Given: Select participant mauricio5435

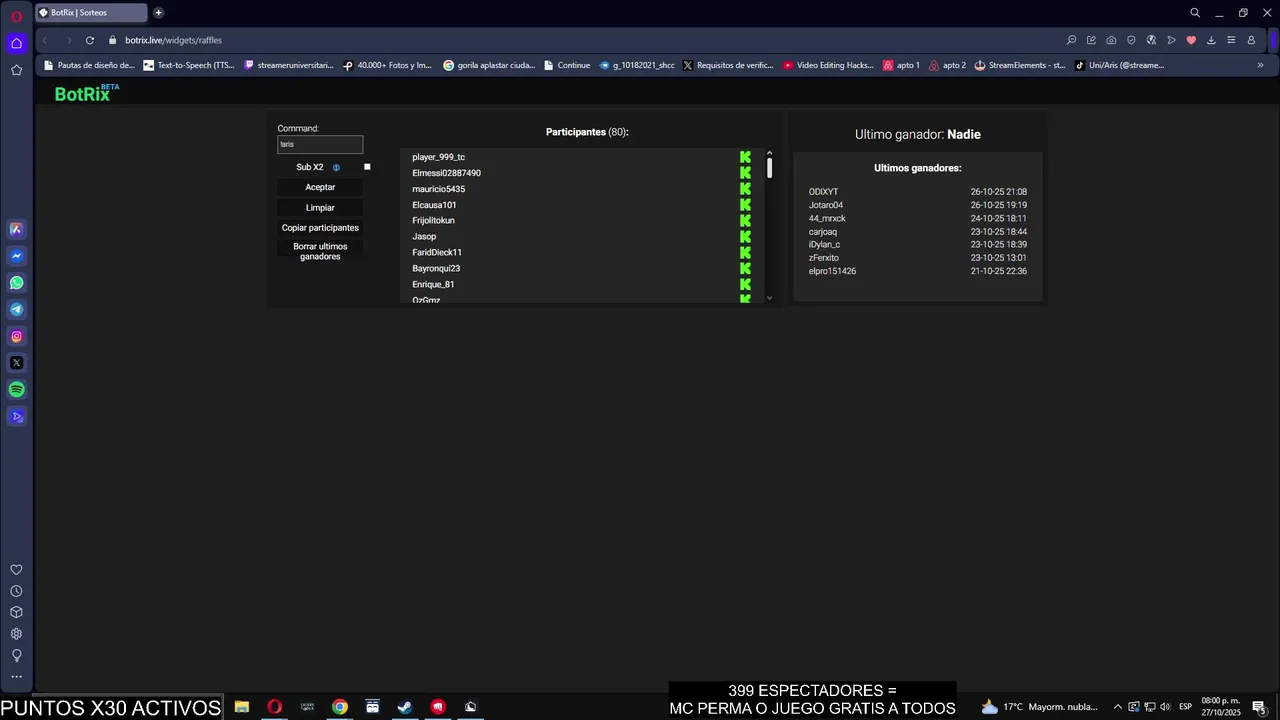Looking at the screenshot, I should click(x=438, y=189).
